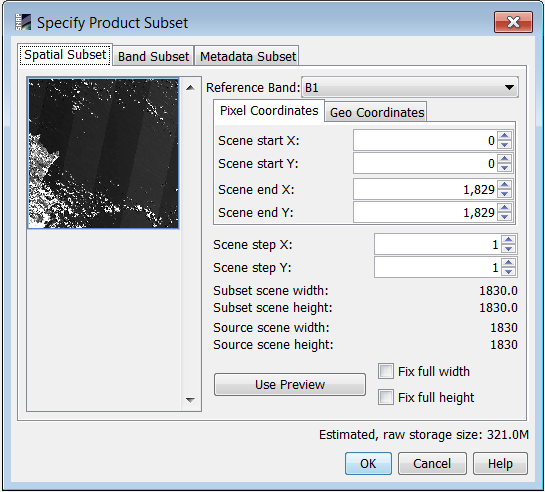The width and height of the screenshot is (545, 492).
Task: Increase Scene end X spinner value
Action: tap(504, 185)
